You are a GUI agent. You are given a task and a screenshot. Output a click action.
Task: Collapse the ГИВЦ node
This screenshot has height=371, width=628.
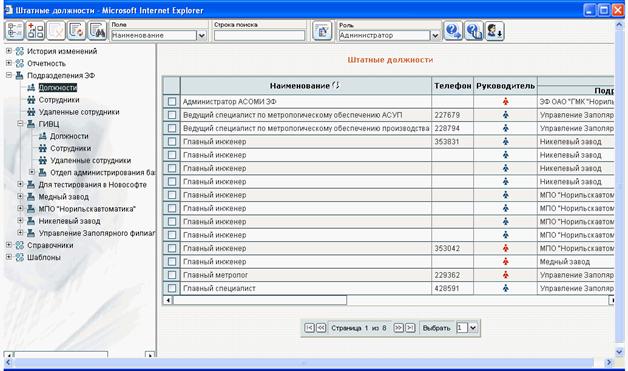[20, 123]
